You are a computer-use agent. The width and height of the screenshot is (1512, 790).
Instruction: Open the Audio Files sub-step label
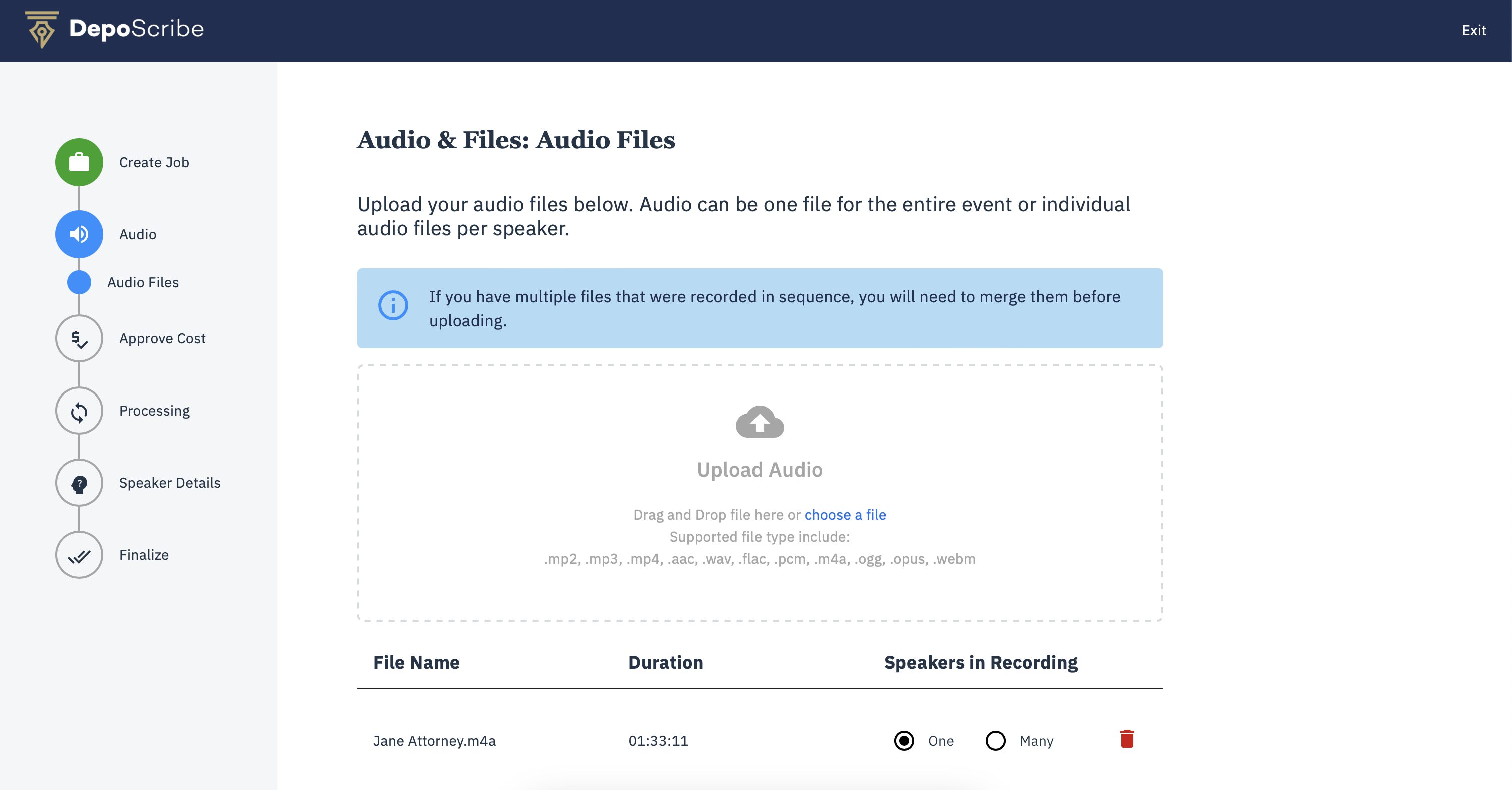point(143,282)
